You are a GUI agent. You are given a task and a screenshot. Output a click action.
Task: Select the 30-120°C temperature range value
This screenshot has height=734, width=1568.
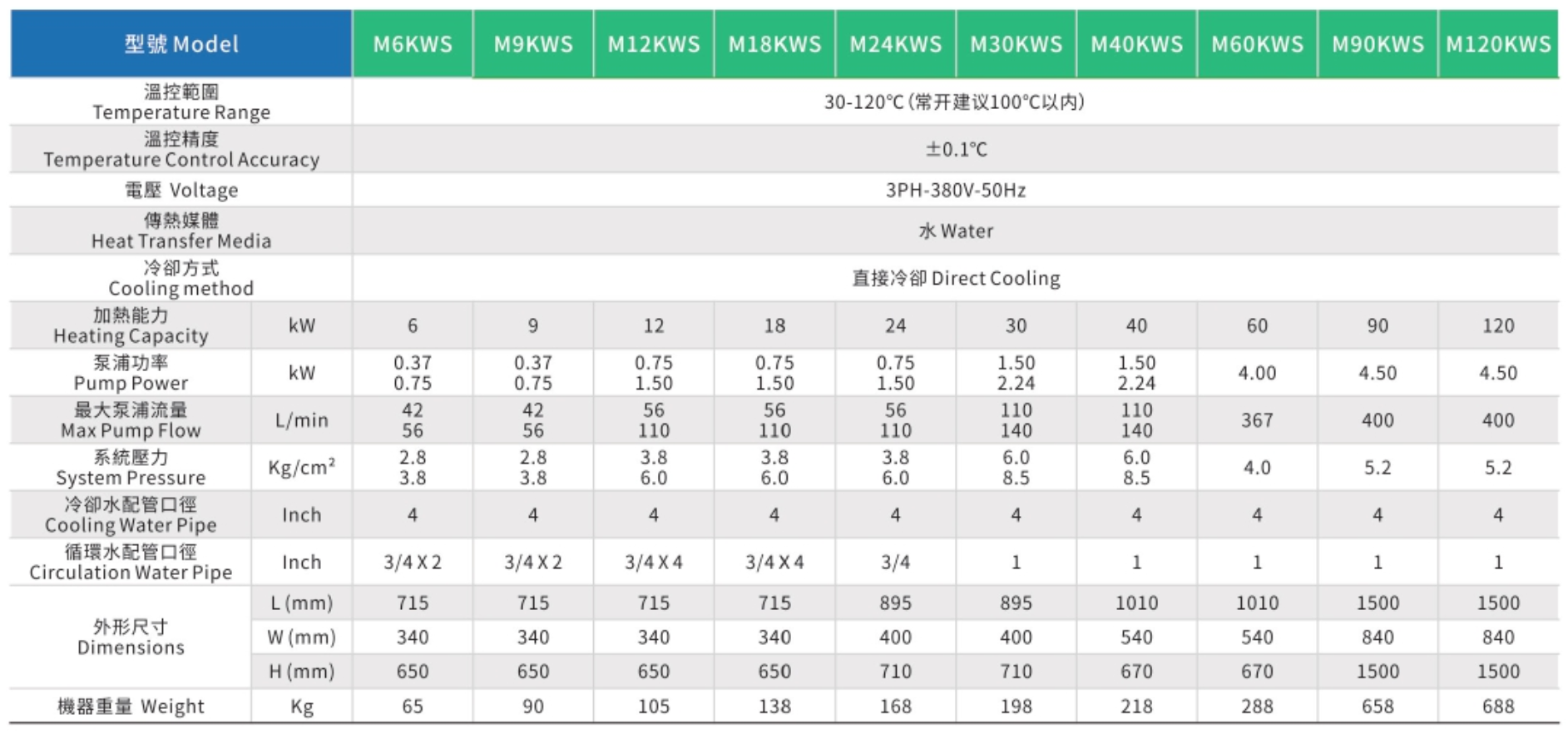coord(954,102)
